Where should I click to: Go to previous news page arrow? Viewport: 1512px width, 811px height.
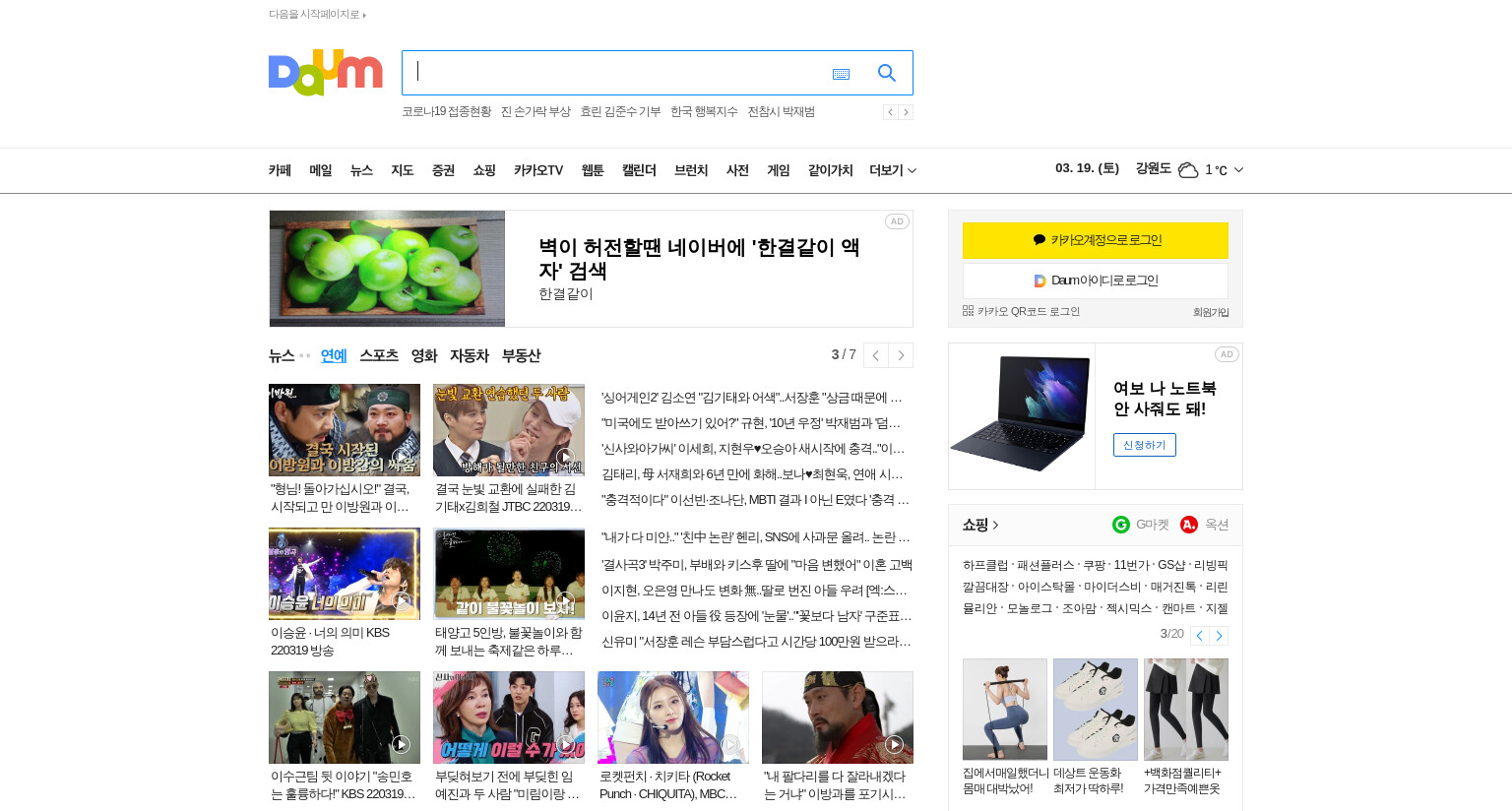tap(875, 355)
